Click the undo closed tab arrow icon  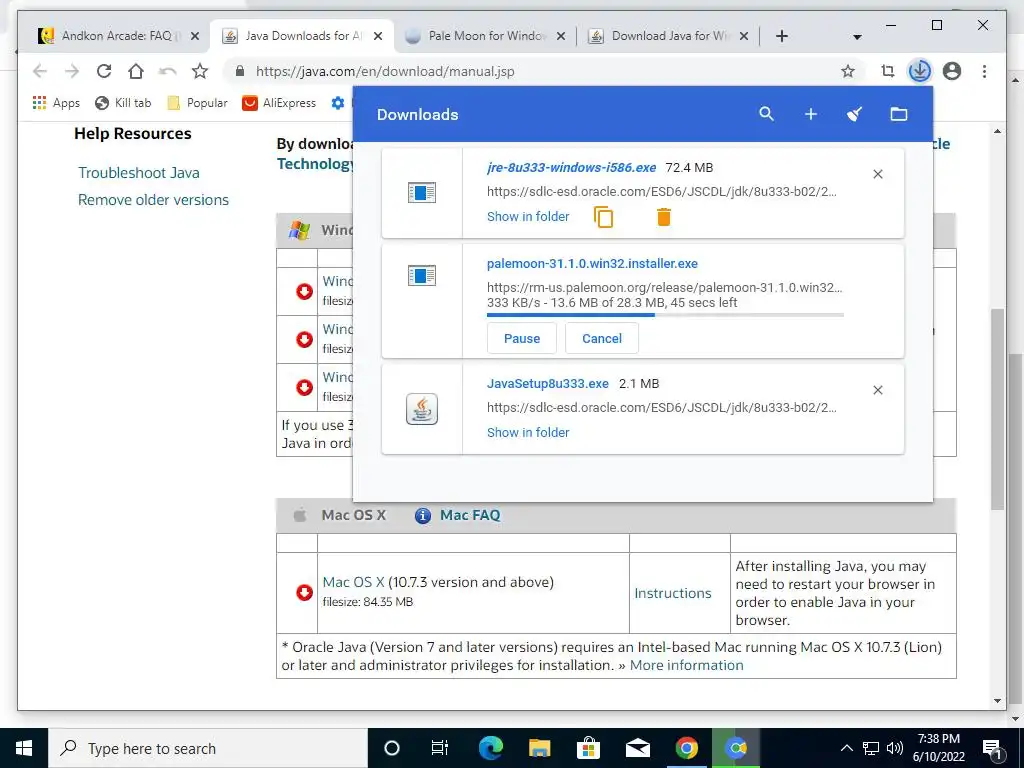[x=167, y=71]
